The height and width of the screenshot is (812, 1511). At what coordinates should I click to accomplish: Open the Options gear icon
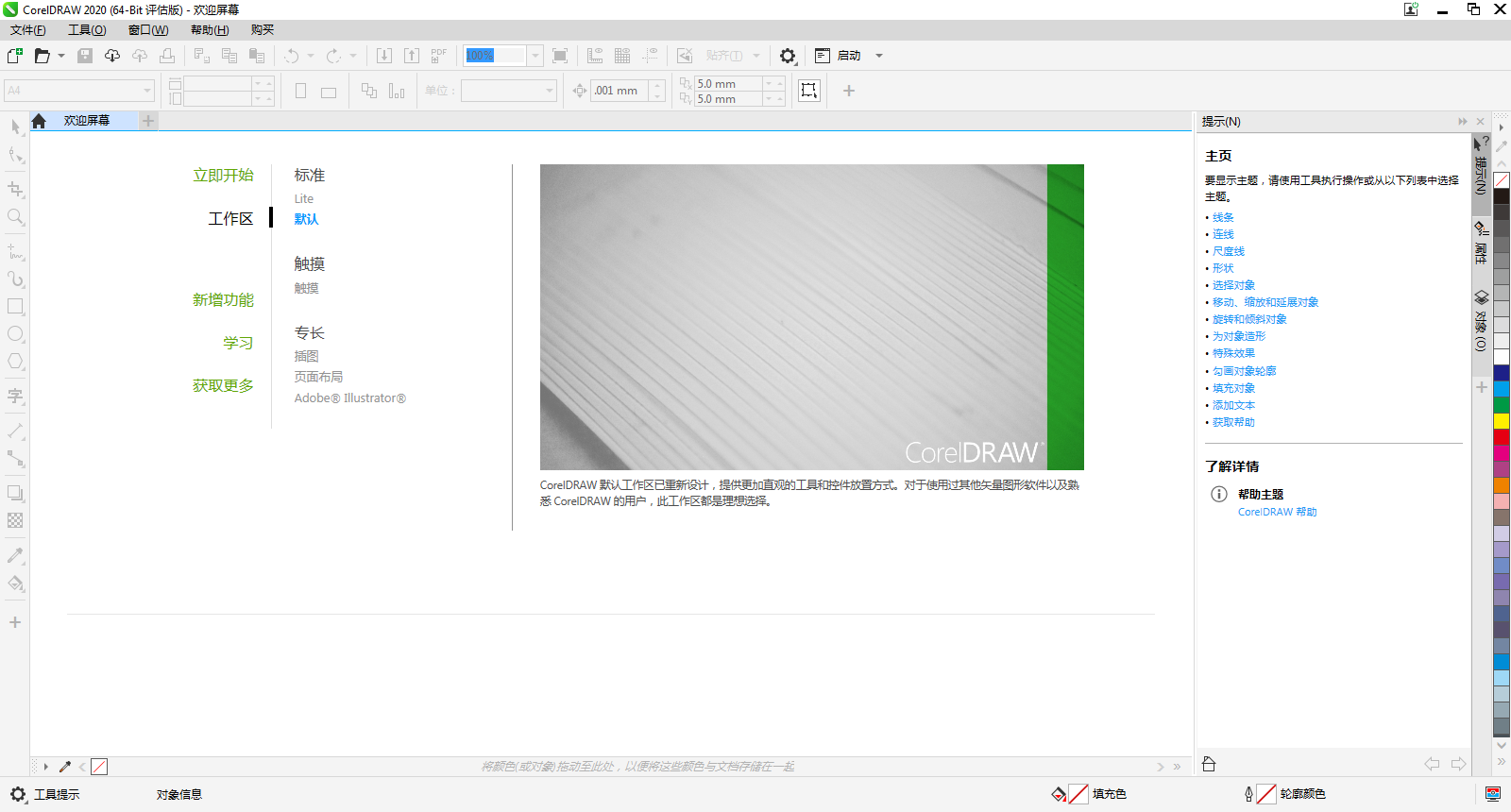point(788,56)
